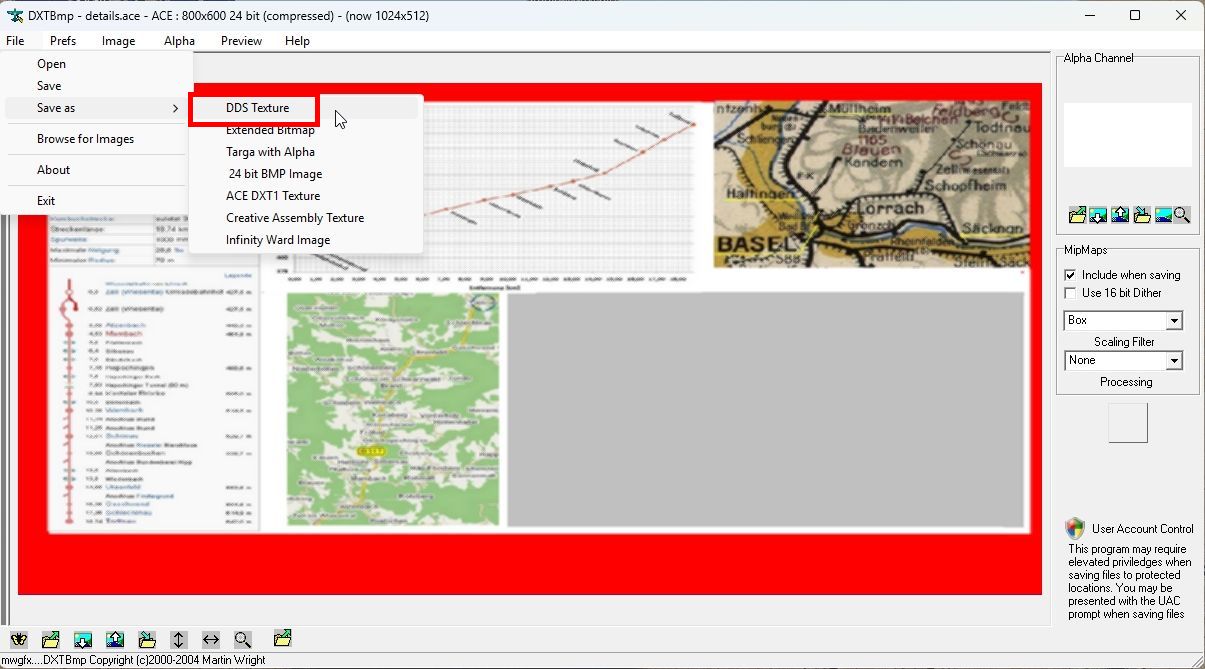The height and width of the screenshot is (669, 1205).
Task: Select Targa with Alpha save format
Action: (x=270, y=152)
